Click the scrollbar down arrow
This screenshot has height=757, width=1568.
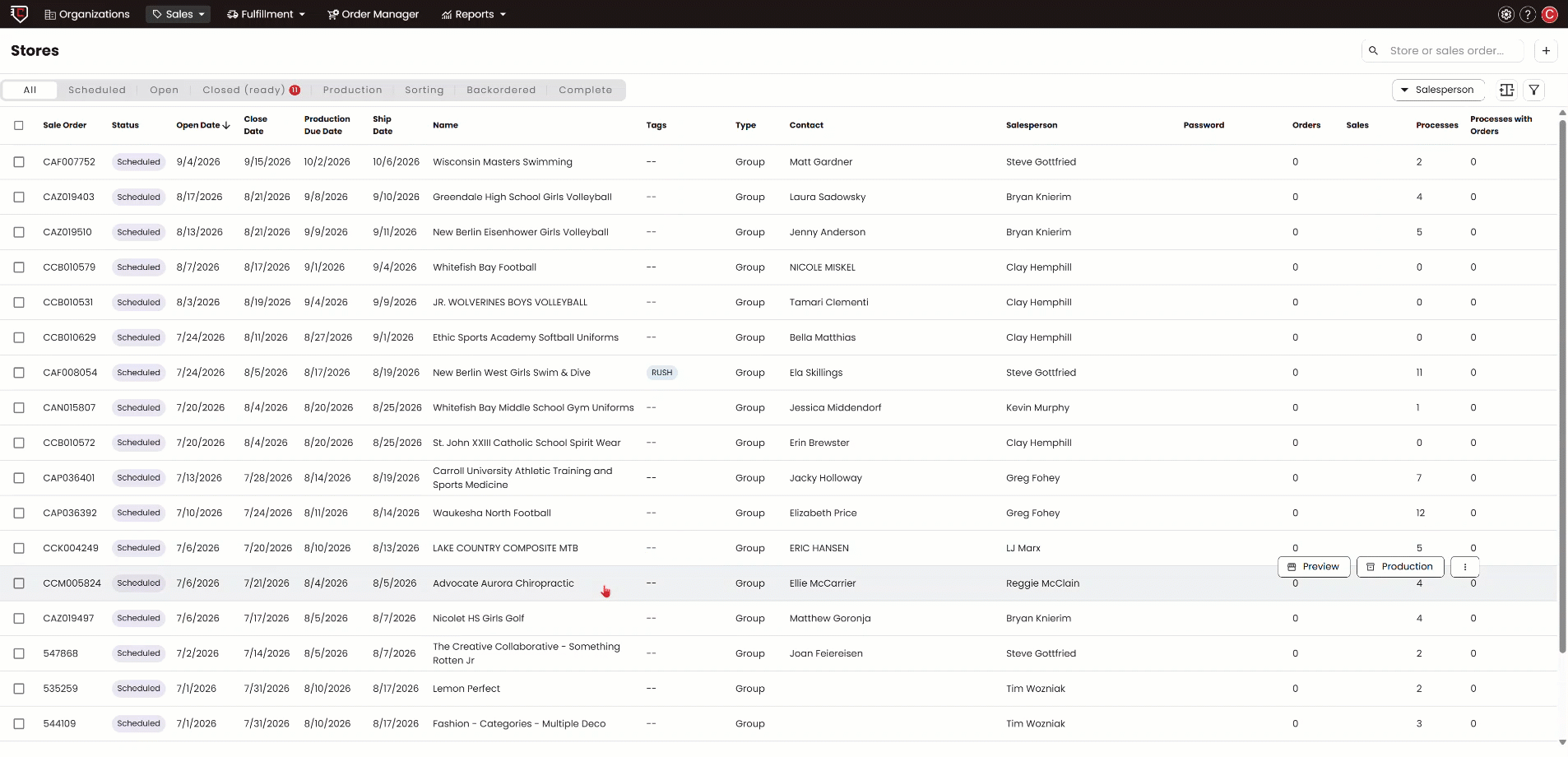tap(1562, 741)
